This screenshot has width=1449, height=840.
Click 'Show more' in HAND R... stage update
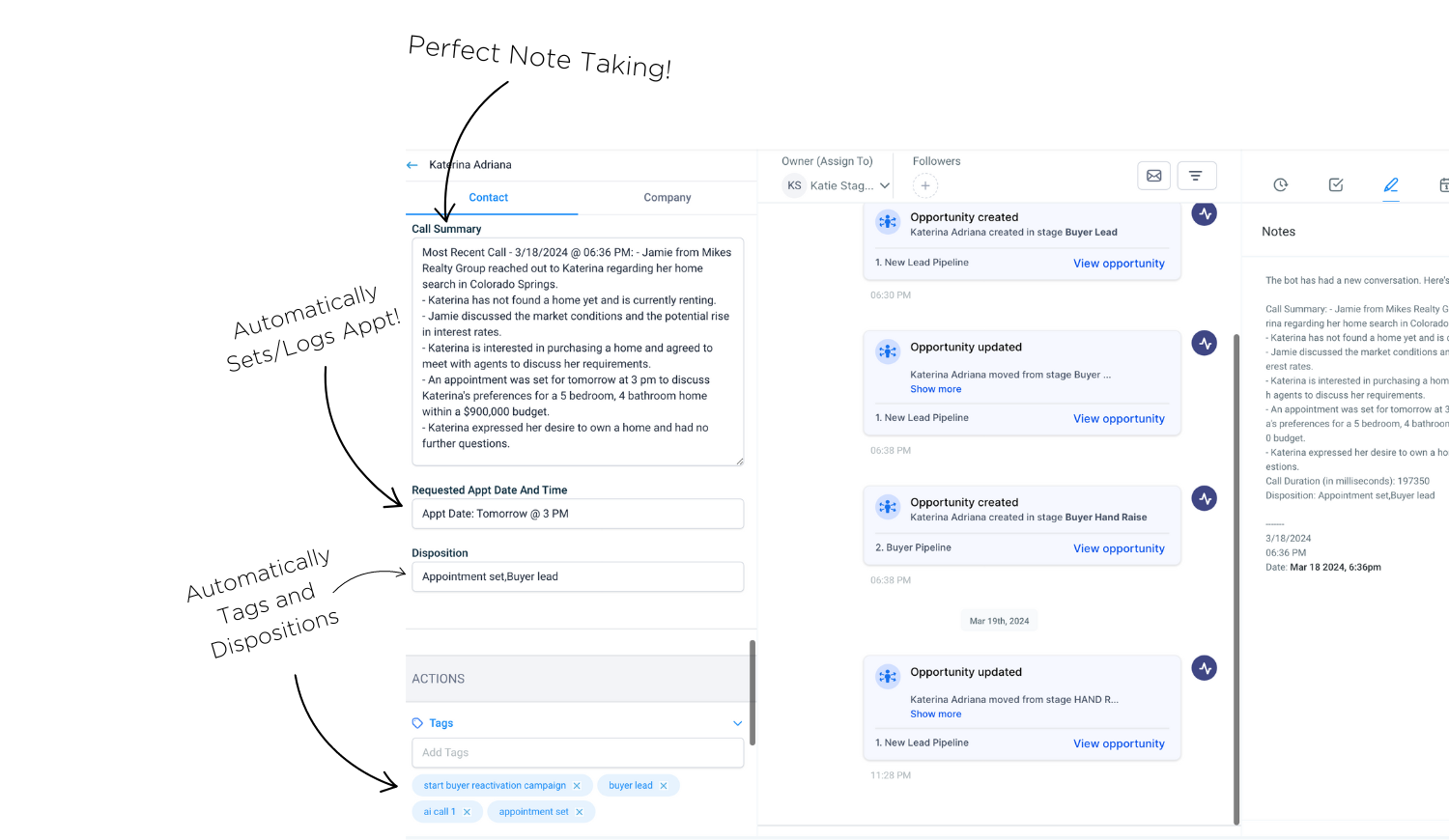click(x=935, y=714)
